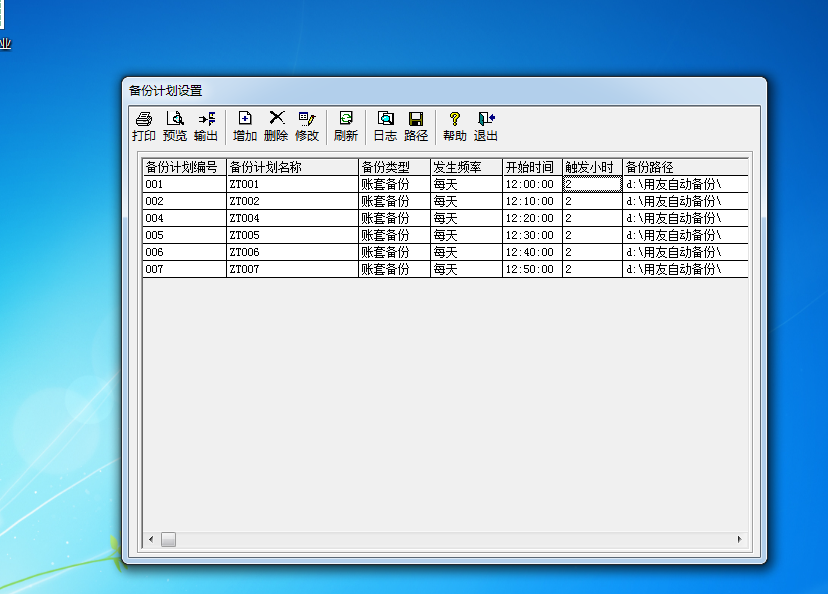828x594 pixels.
Task: Click the 备份路径 column header
Action: point(685,167)
